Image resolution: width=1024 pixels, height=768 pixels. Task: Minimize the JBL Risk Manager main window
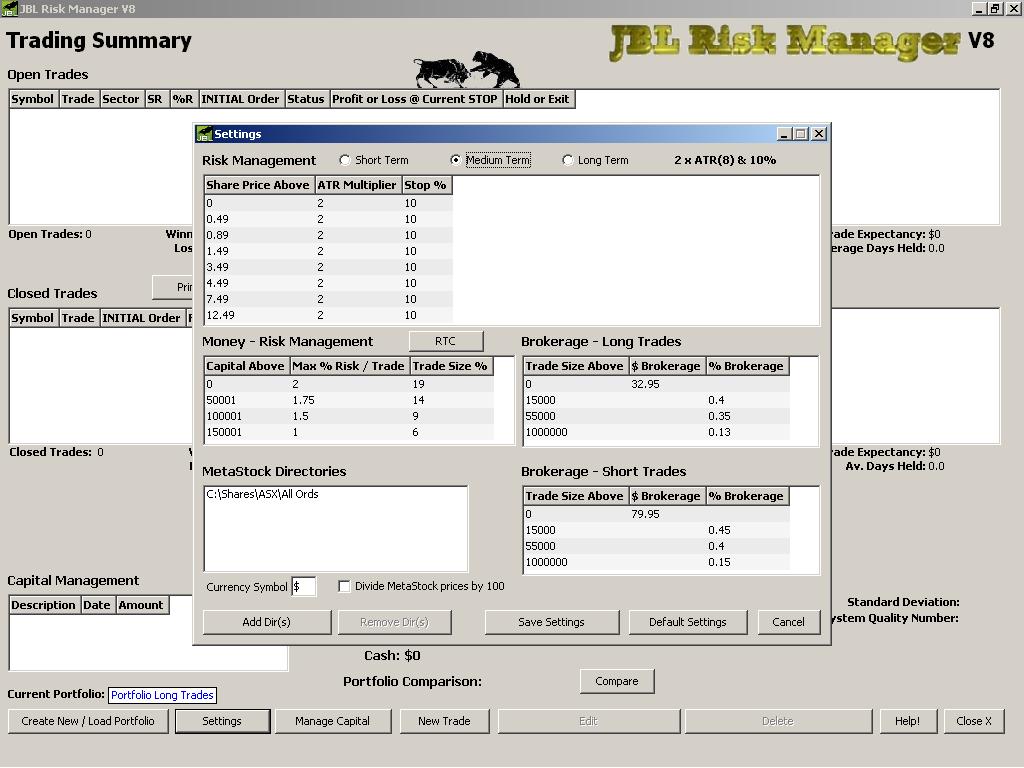[x=979, y=8]
